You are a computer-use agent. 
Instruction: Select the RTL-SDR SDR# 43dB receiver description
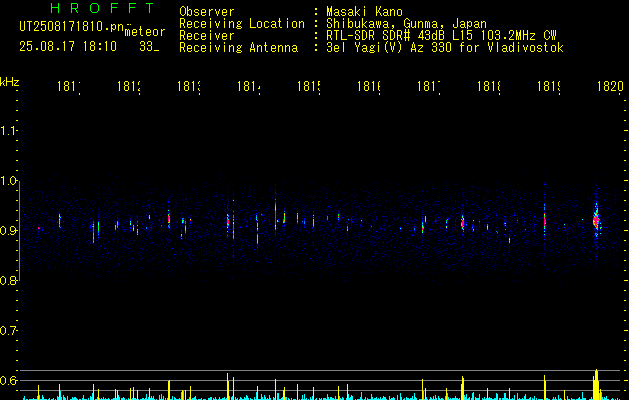pos(441,36)
